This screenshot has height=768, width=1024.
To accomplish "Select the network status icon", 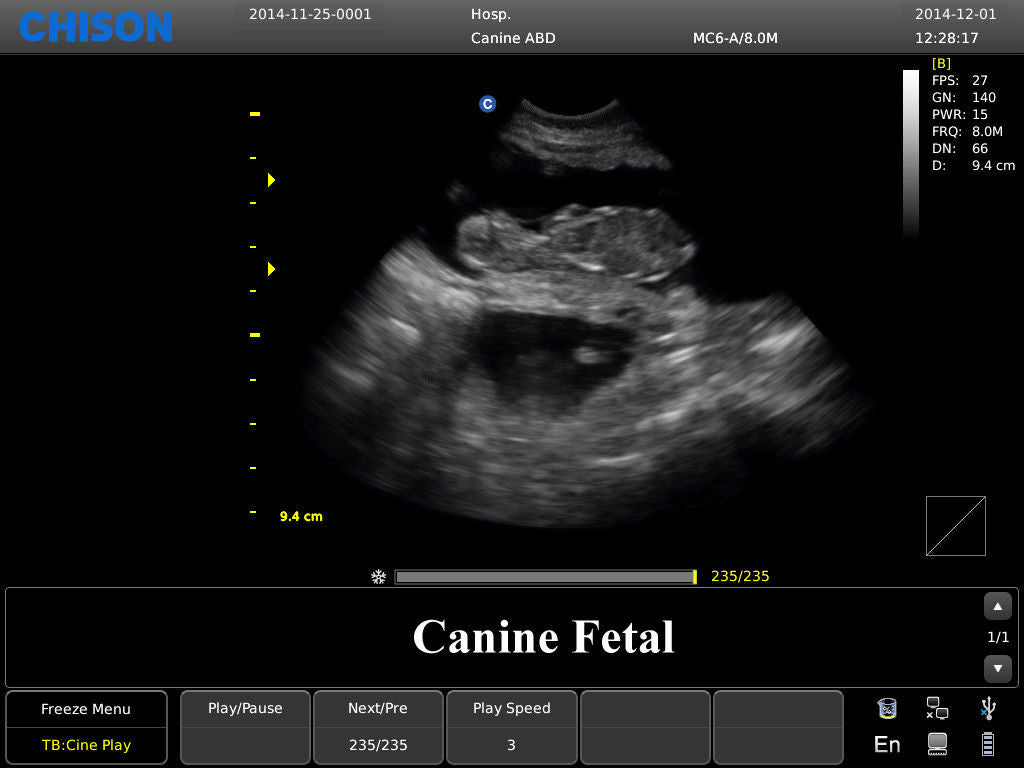I will 937,707.
